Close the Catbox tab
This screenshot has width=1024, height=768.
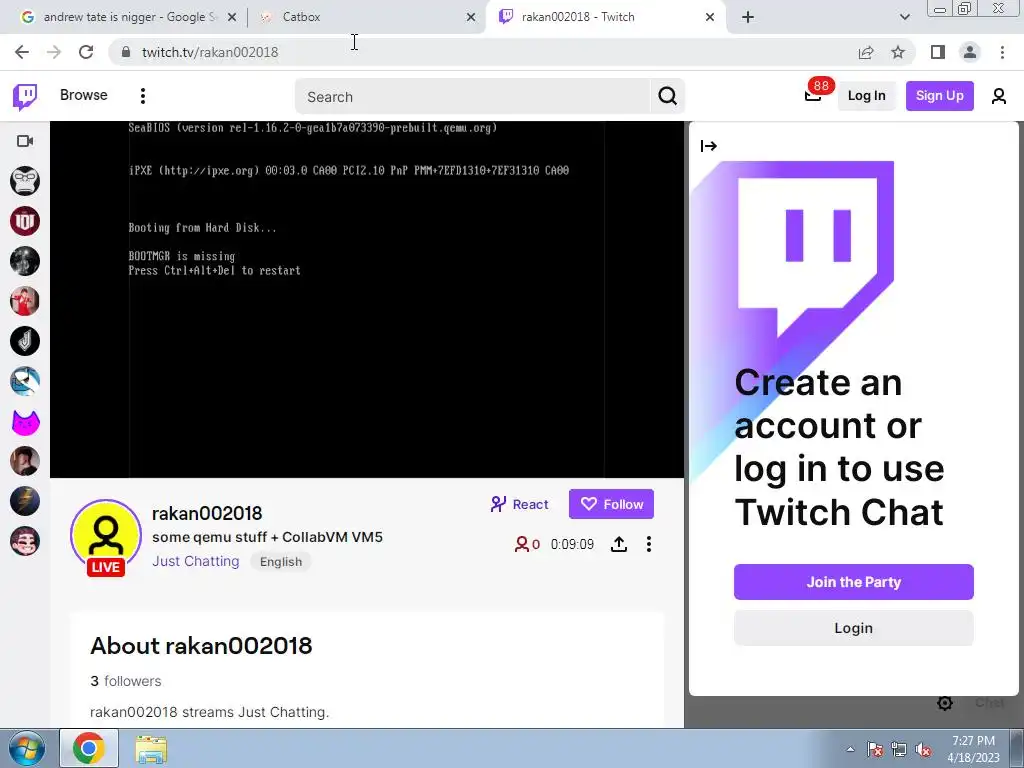coord(471,17)
